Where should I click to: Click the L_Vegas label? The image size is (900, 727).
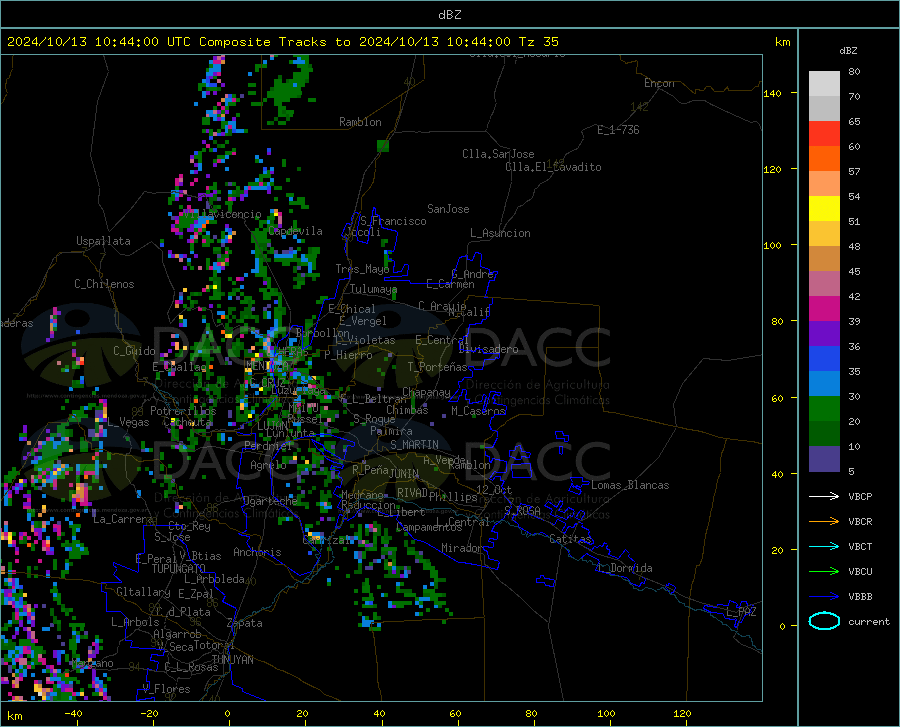point(128,422)
